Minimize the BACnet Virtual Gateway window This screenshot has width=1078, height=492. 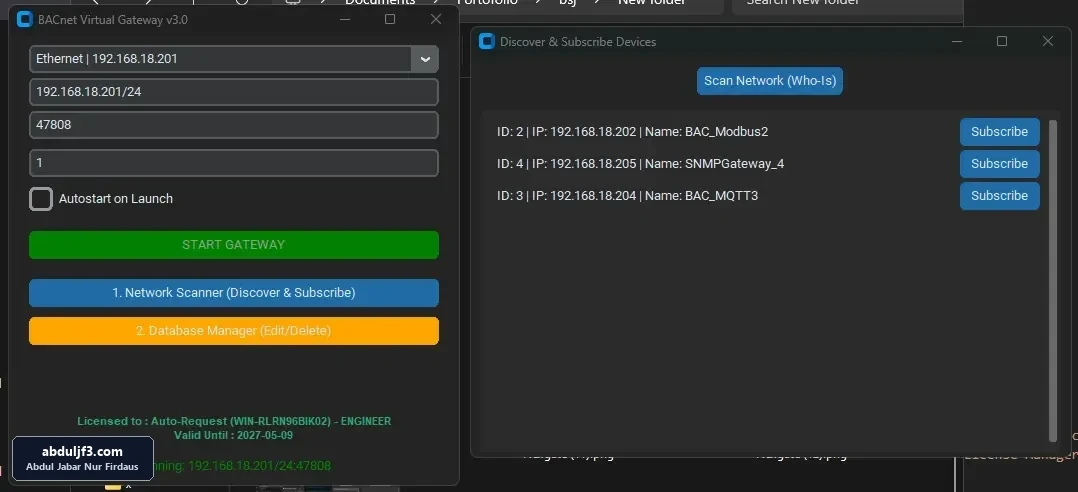click(x=345, y=19)
